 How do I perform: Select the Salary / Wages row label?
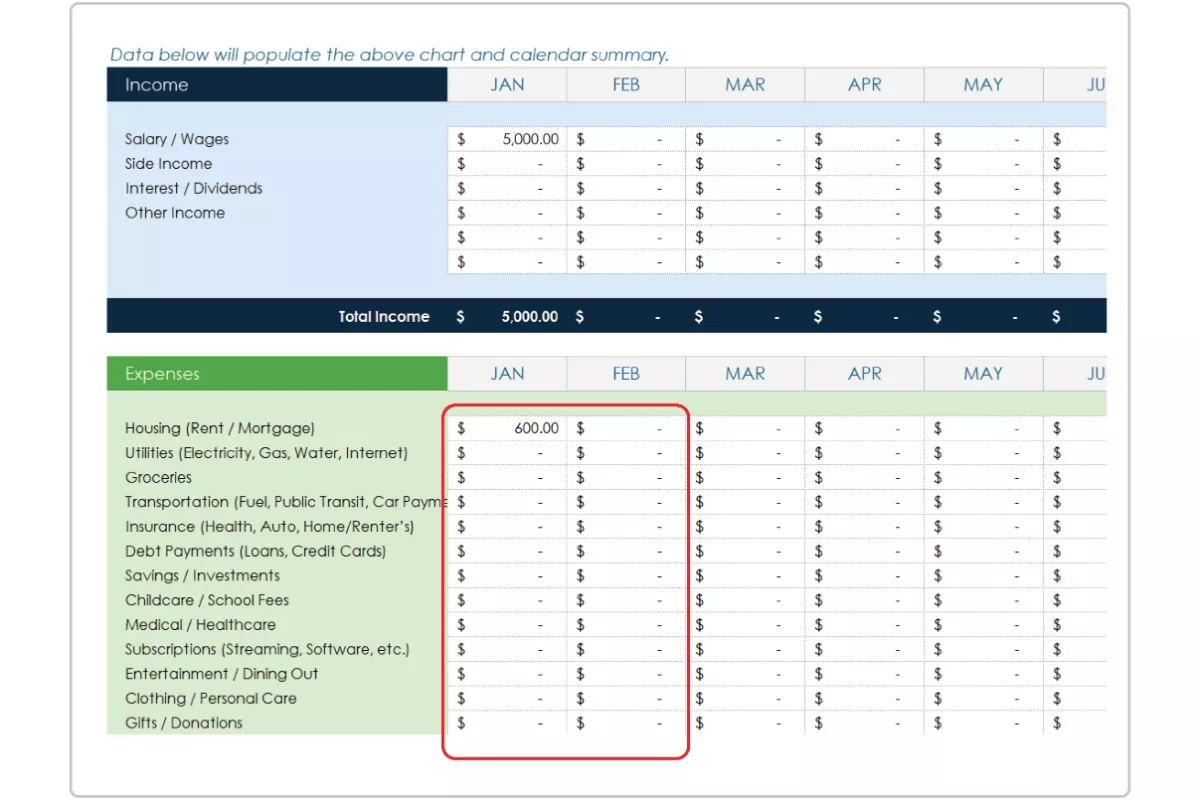[175, 139]
